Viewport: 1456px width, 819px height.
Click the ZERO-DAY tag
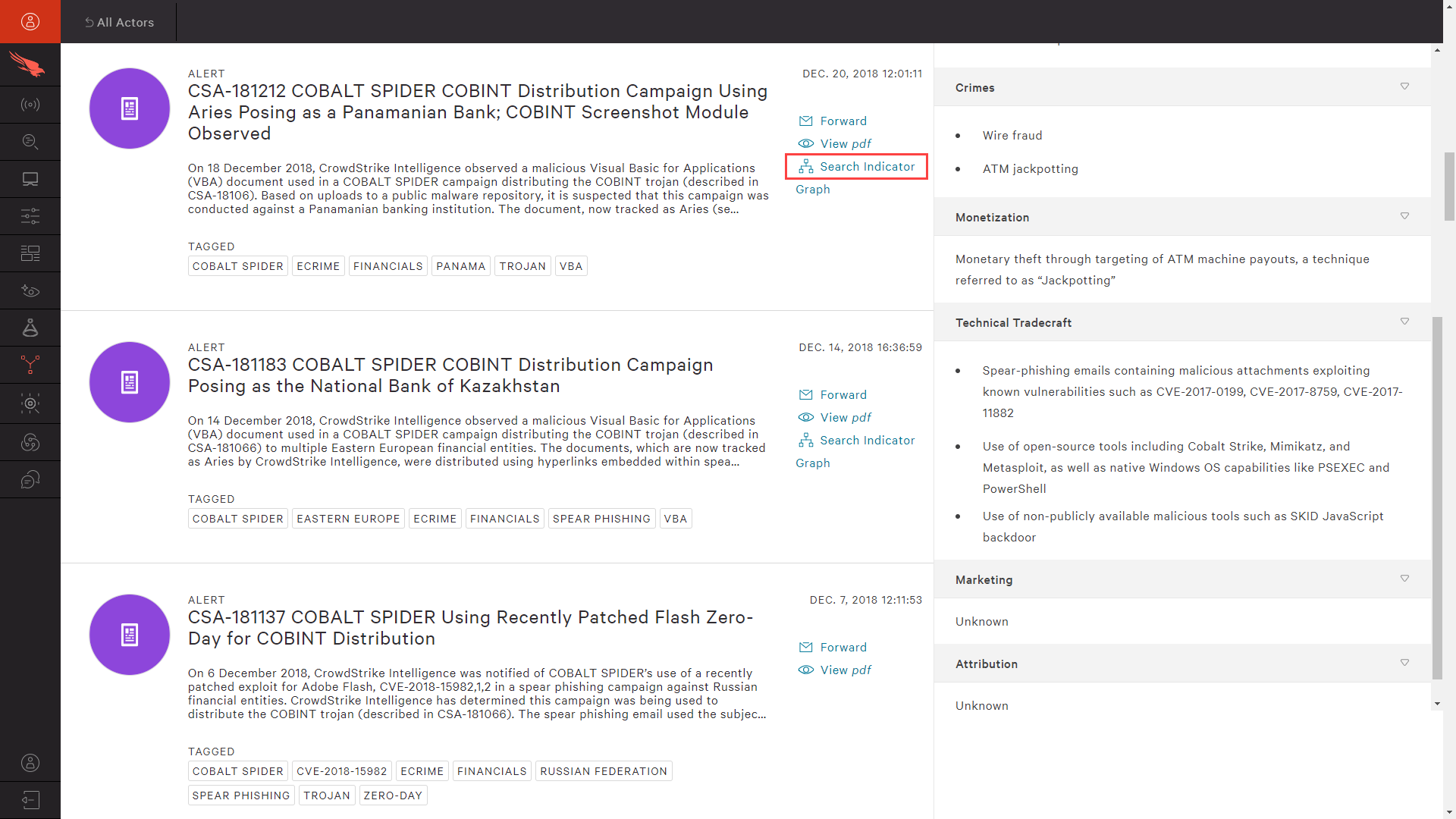pyautogui.click(x=393, y=795)
